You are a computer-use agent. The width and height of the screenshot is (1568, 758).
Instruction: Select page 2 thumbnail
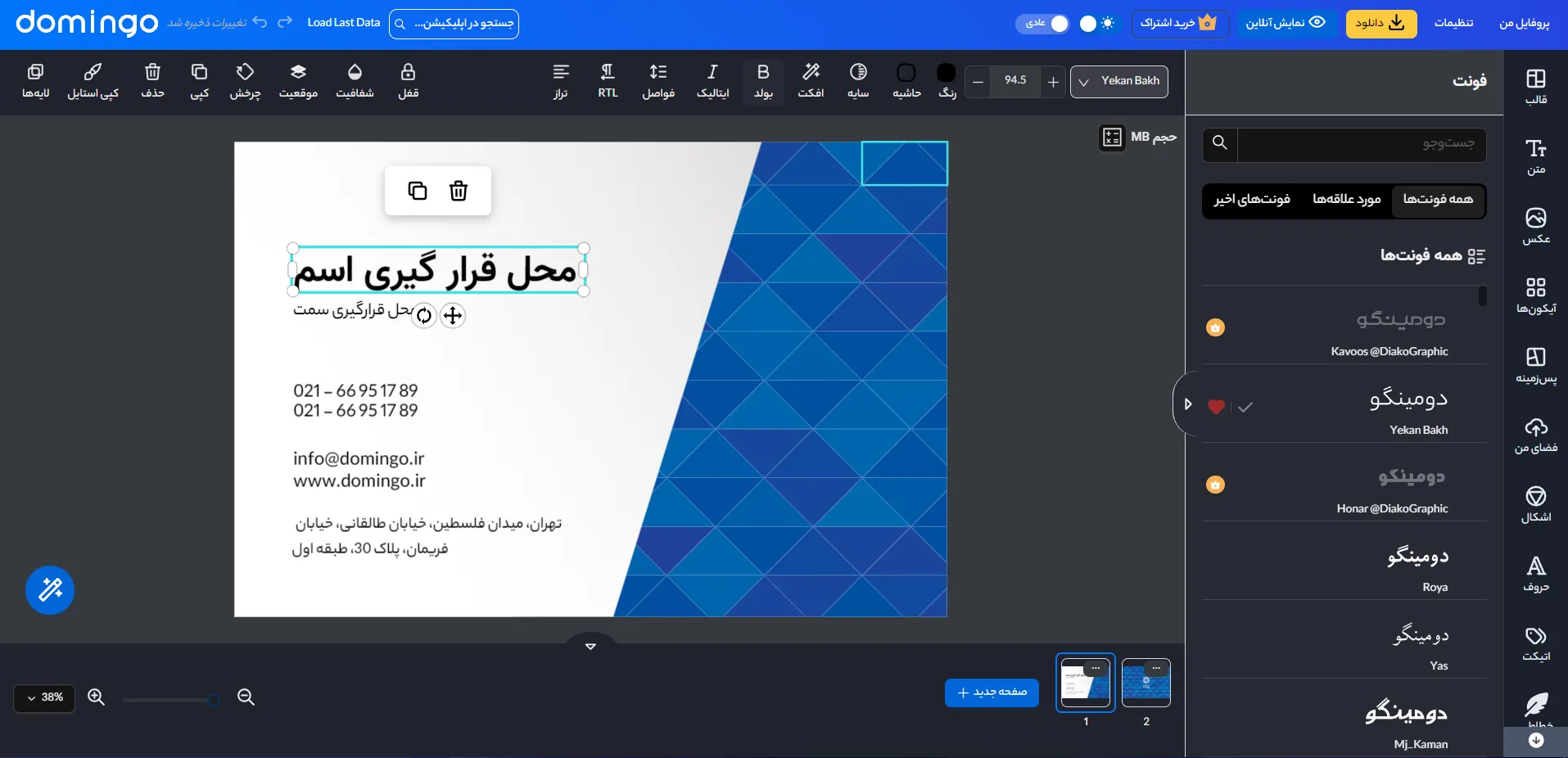point(1145,683)
